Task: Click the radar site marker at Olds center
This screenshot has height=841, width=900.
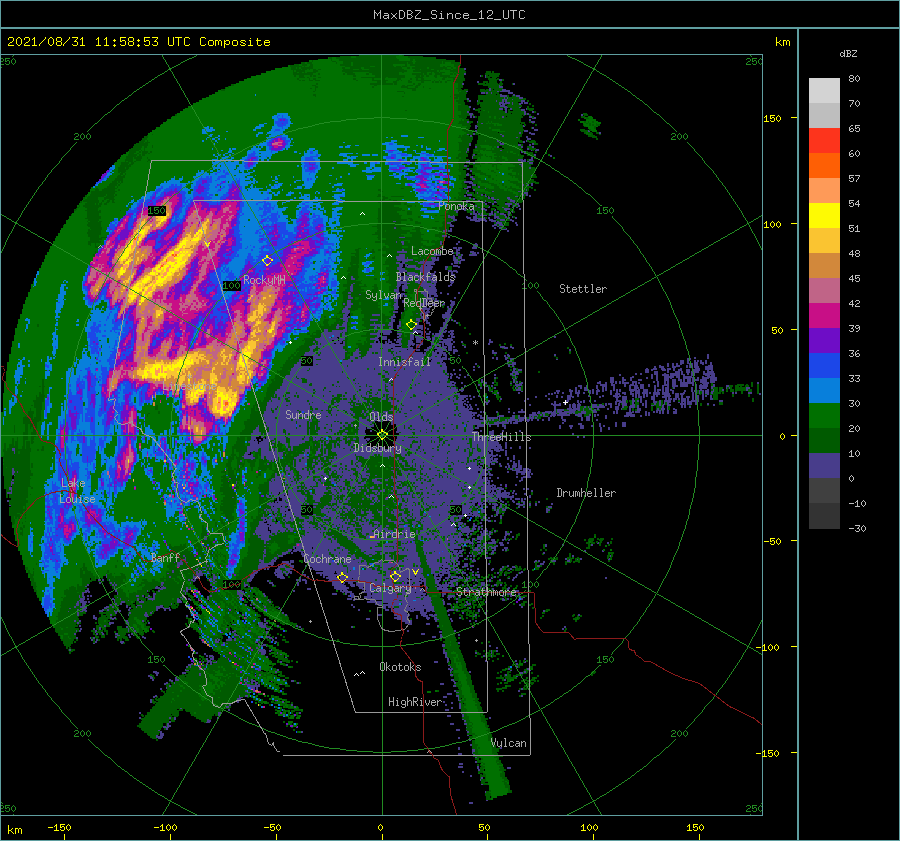Action: (x=382, y=435)
